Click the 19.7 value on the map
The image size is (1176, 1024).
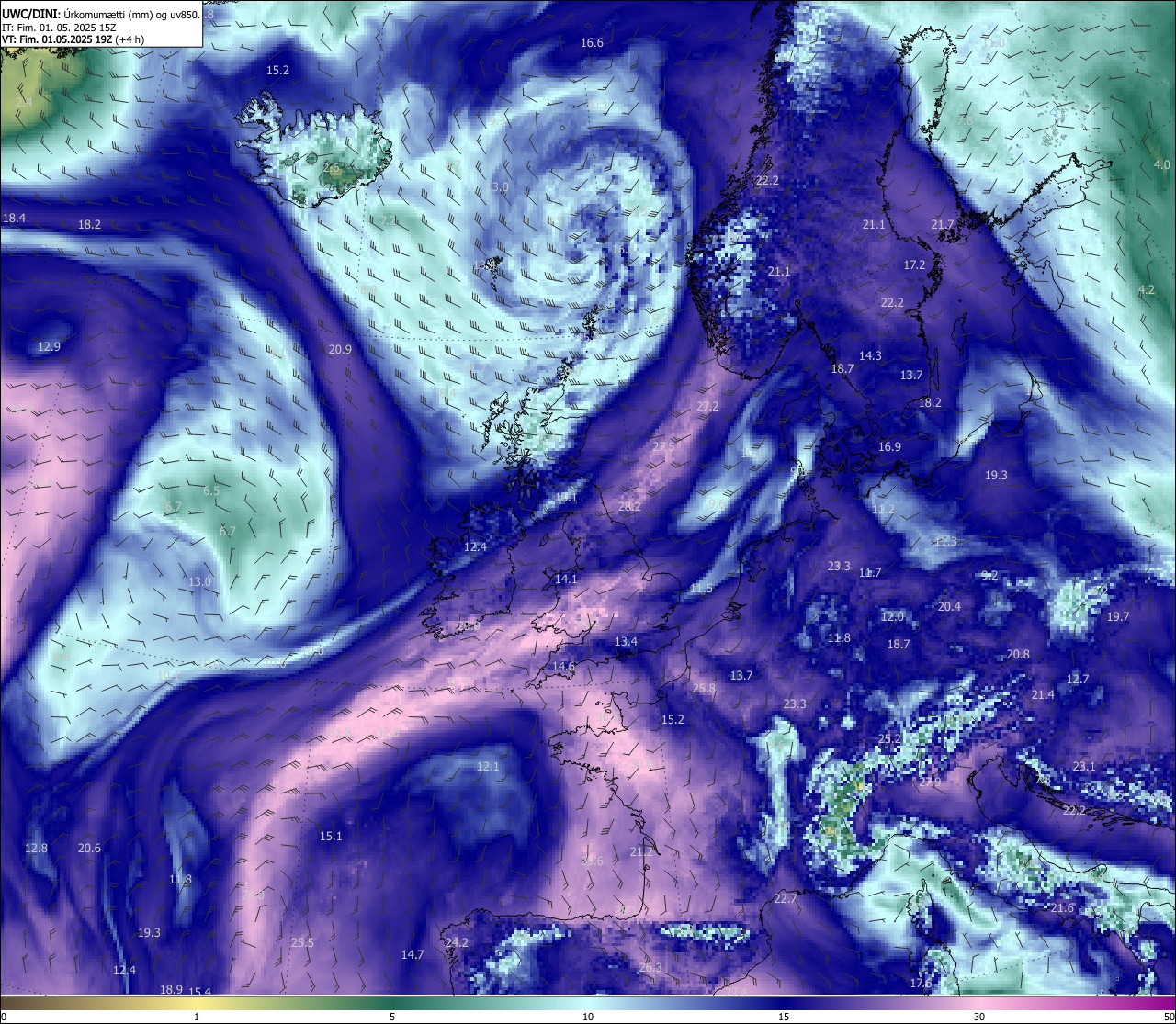pos(1118,617)
